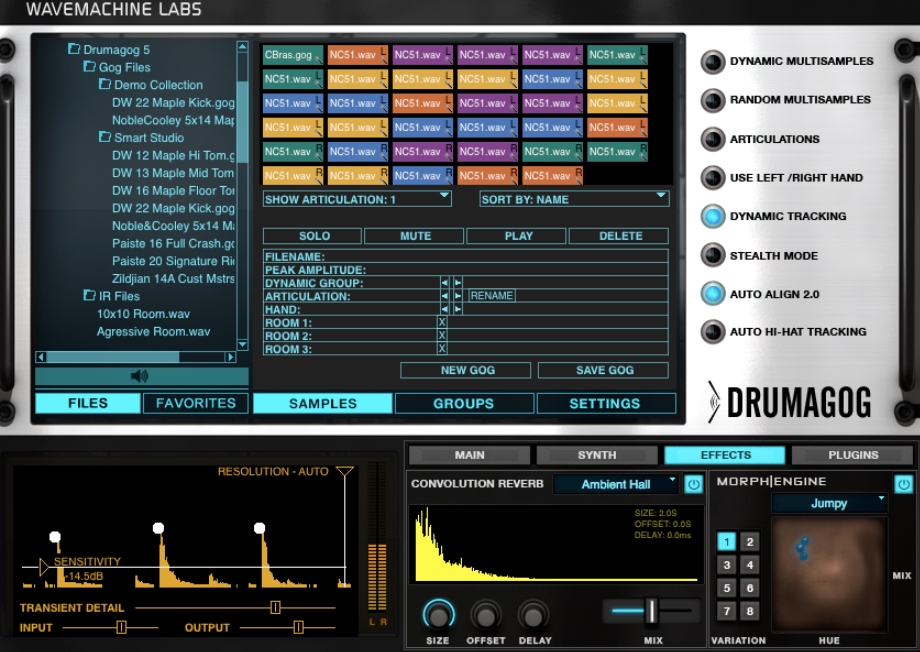Screen dimensions: 920x652
Task: Switch to the SETTINGS tab
Action: pos(605,403)
